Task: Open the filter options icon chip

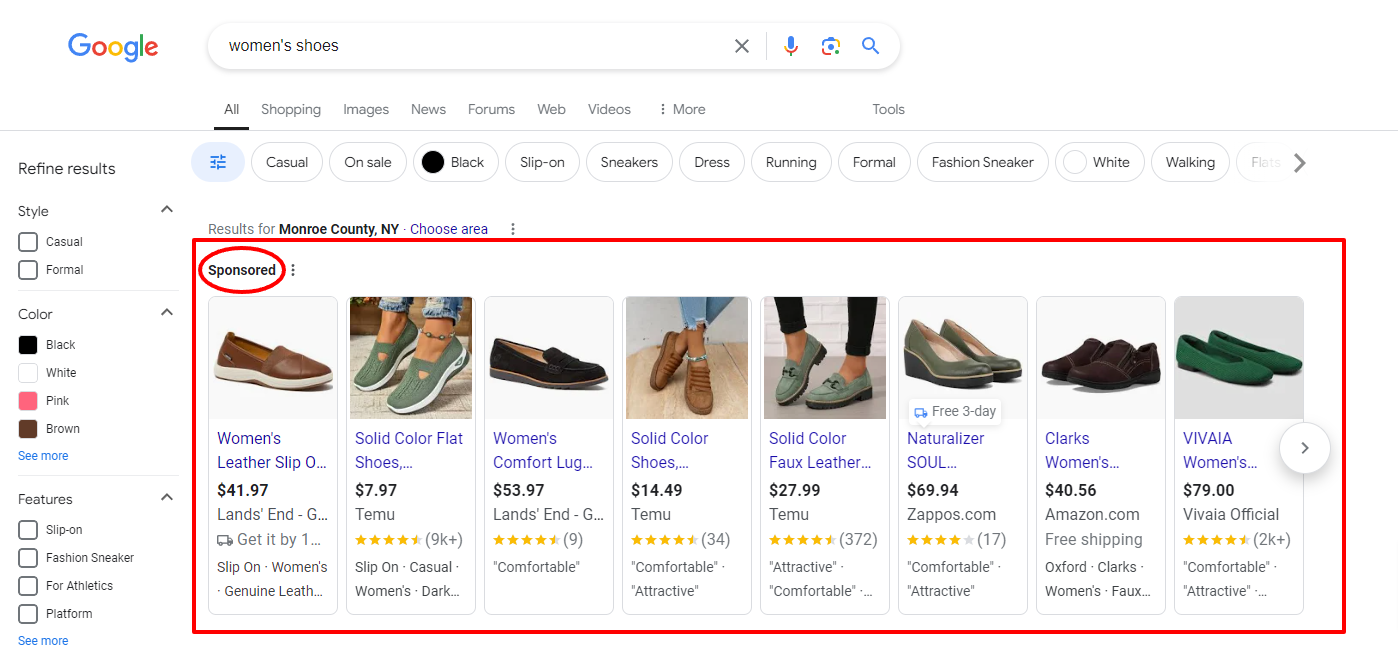Action: tap(218, 162)
